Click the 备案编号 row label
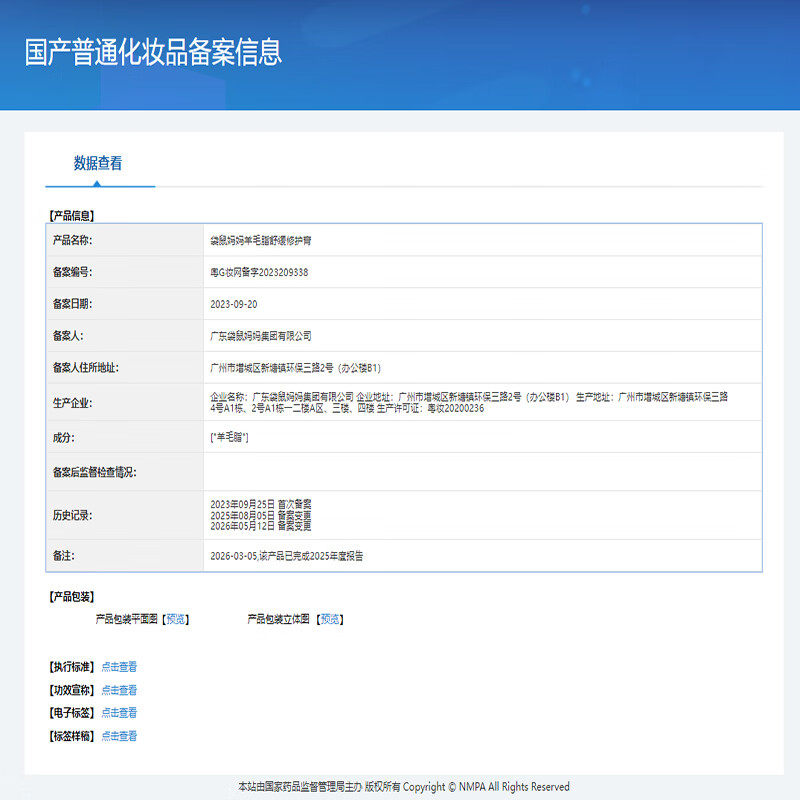This screenshot has width=800, height=800. (72, 272)
